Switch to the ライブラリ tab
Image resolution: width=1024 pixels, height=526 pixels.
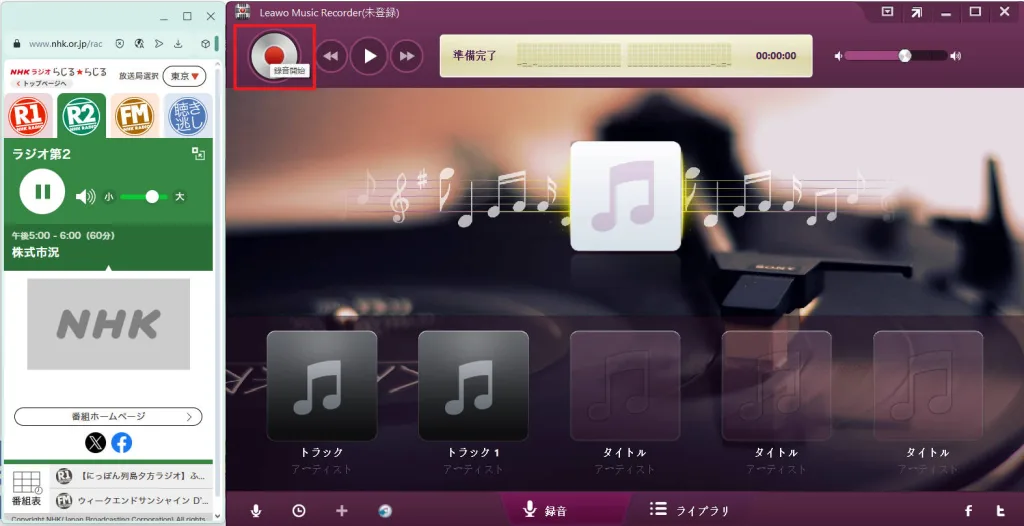pyautogui.click(x=689, y=510)
